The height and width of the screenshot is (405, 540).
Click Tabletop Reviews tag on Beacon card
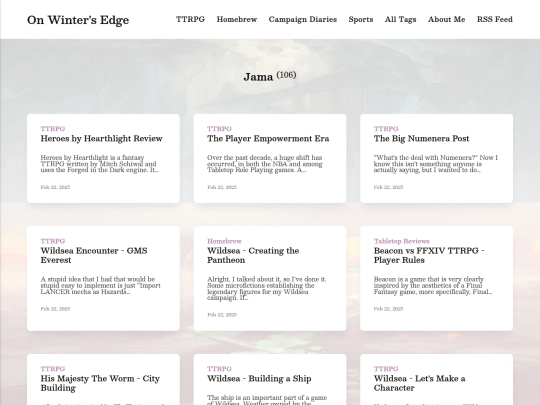[x=402, y=241]
